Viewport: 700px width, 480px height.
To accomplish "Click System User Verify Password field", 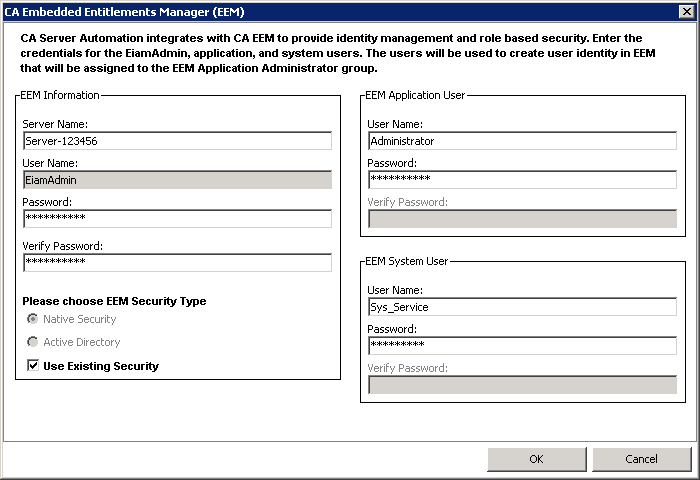I will pyautogui.click(x=522, y=384).
